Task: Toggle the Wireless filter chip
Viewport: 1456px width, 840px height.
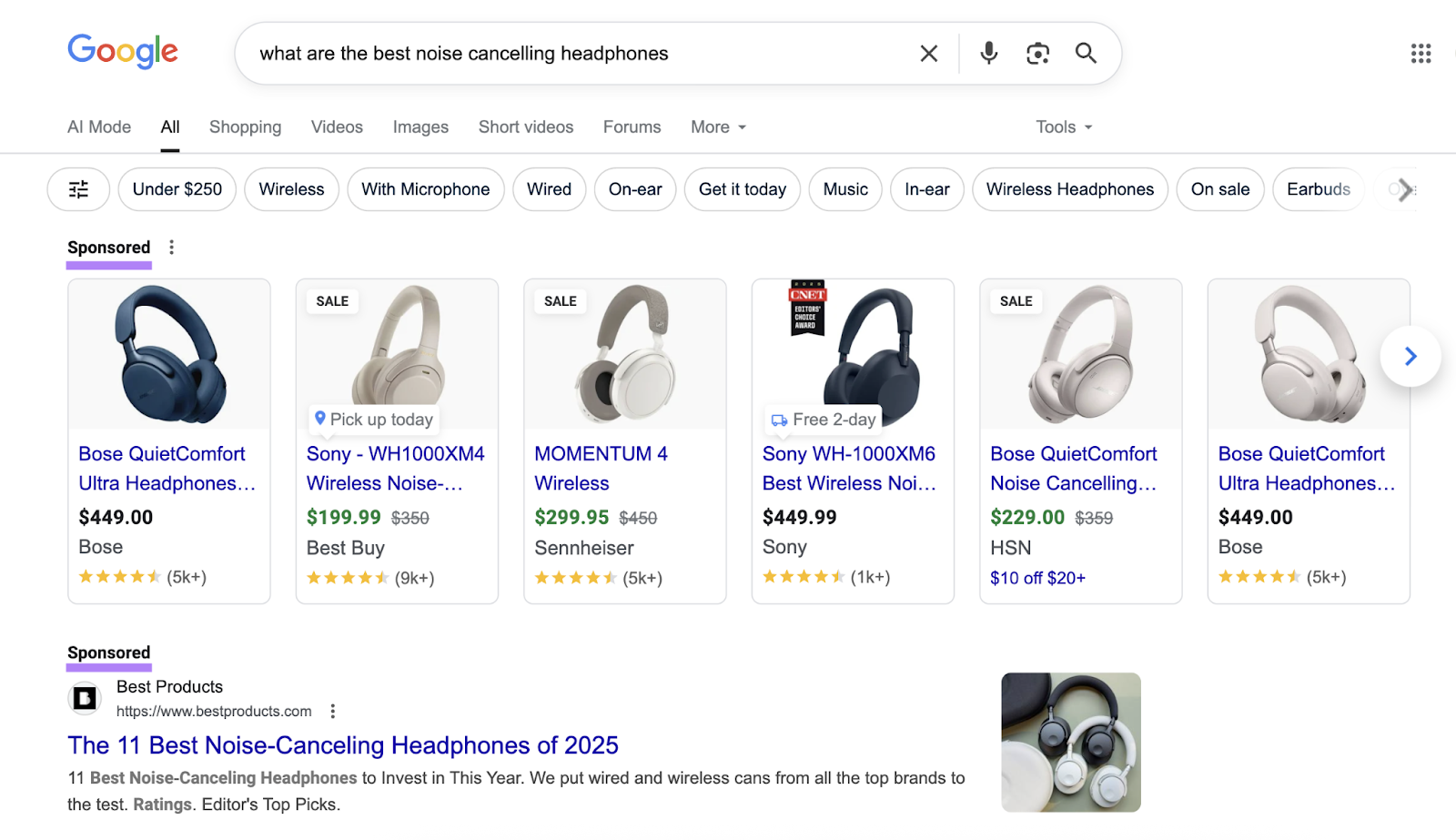Action: 291,189
